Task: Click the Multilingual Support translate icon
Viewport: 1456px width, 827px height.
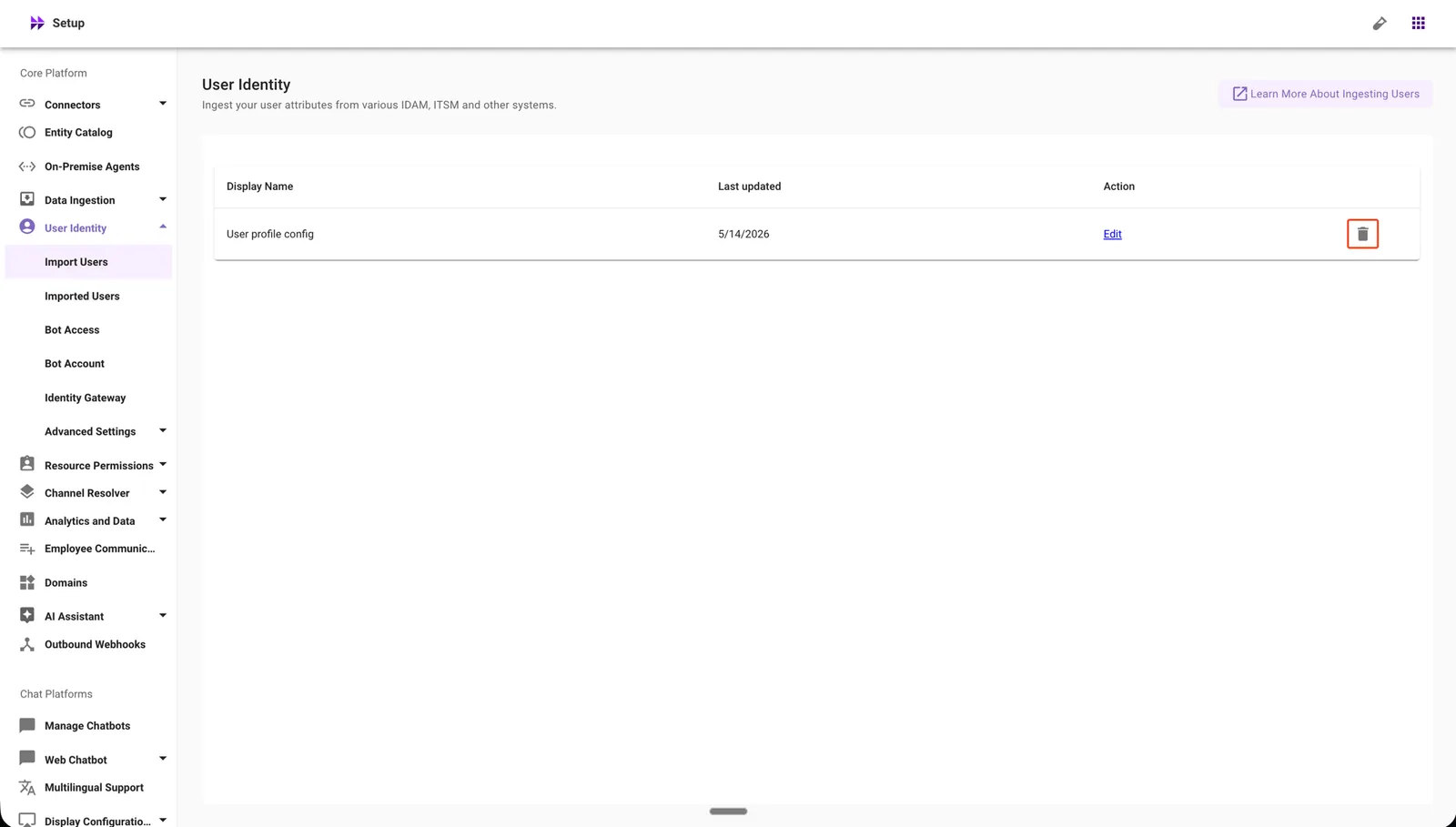Action: click(x=27, y=787)
